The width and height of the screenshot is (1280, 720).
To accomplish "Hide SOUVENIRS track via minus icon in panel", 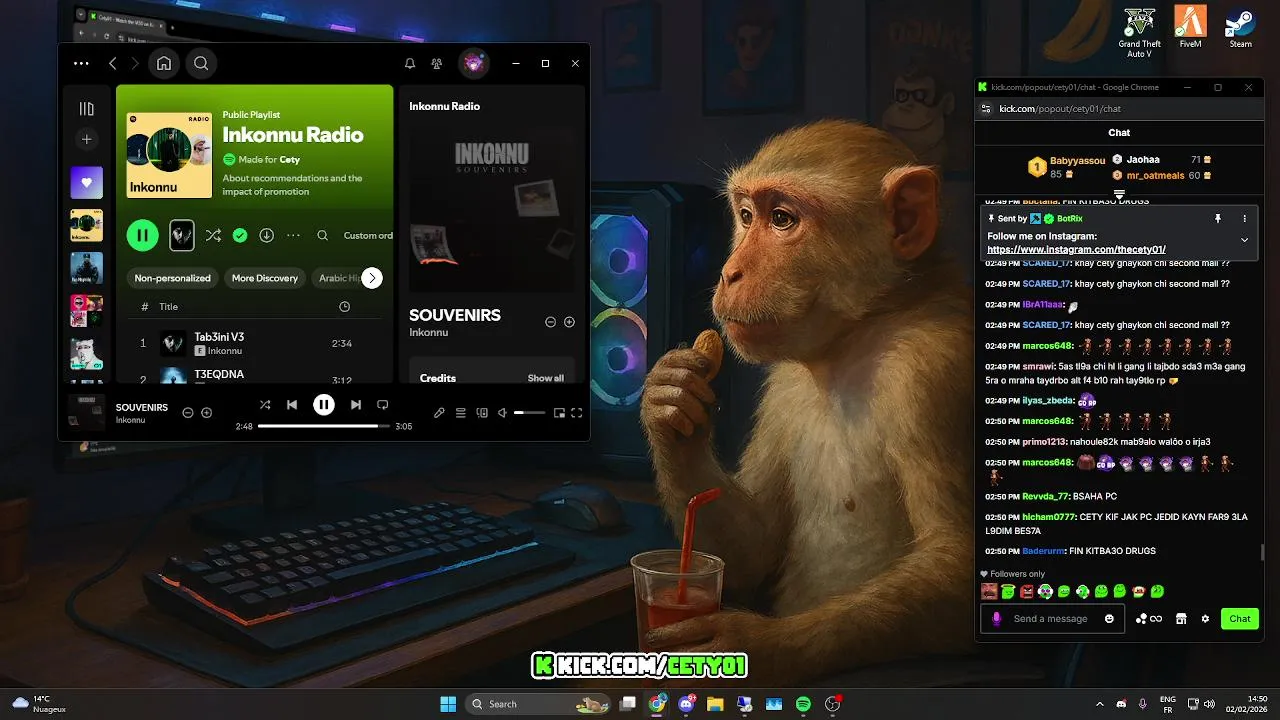I will coord(550,322).
